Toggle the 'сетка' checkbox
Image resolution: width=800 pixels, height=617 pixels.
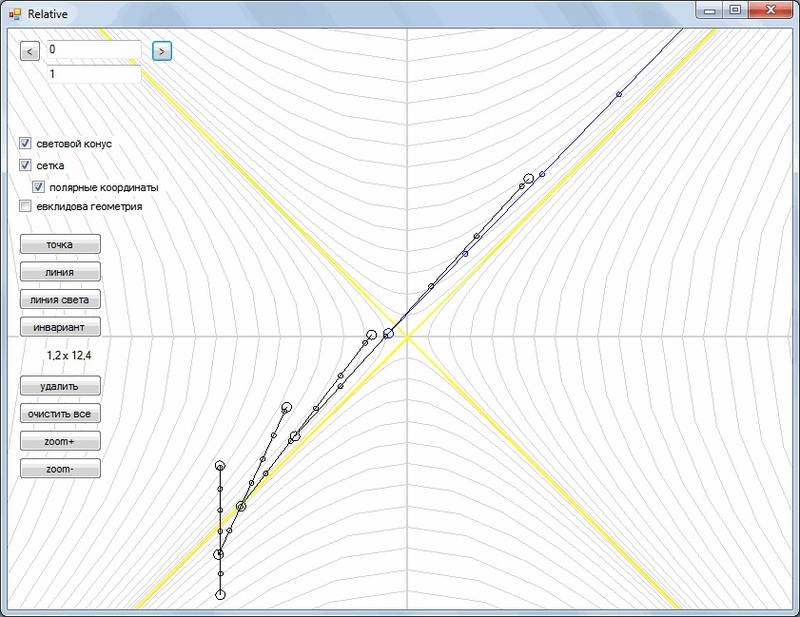tap(25, 165)
